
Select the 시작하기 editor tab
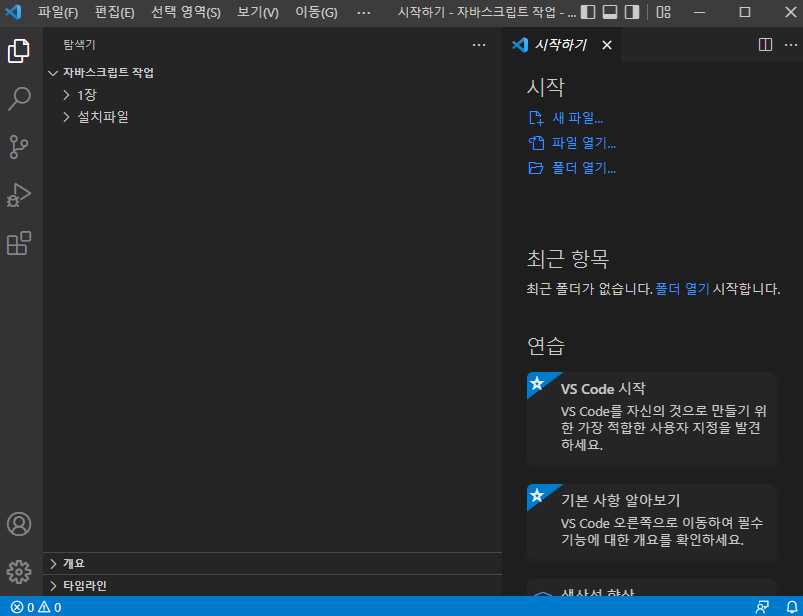[561, 45]
